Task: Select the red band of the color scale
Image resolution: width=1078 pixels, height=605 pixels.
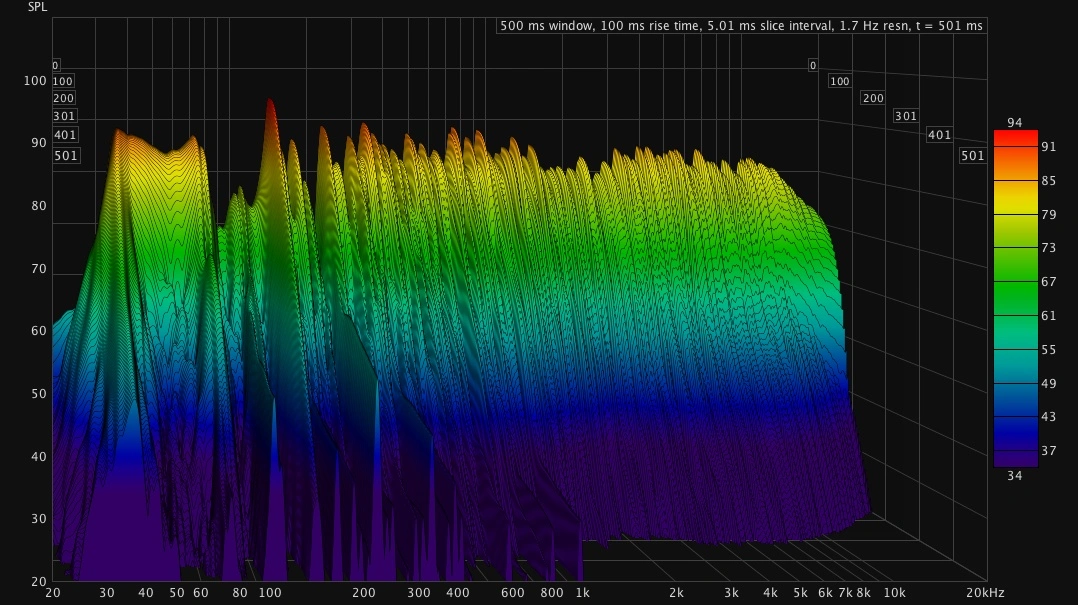Action: (x=1015, y=142)
